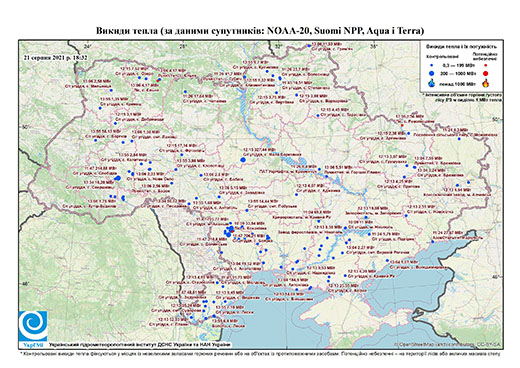Click the map title Викиди тепла
Viewport: 520px width, 368px height.
point(260,31)
